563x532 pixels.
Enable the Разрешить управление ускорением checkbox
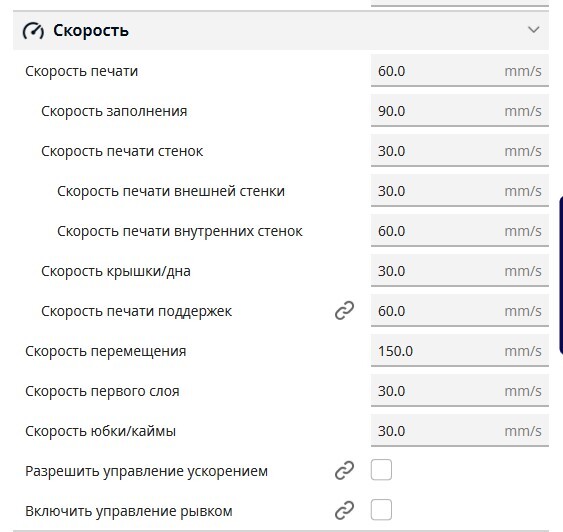[381, 470]
